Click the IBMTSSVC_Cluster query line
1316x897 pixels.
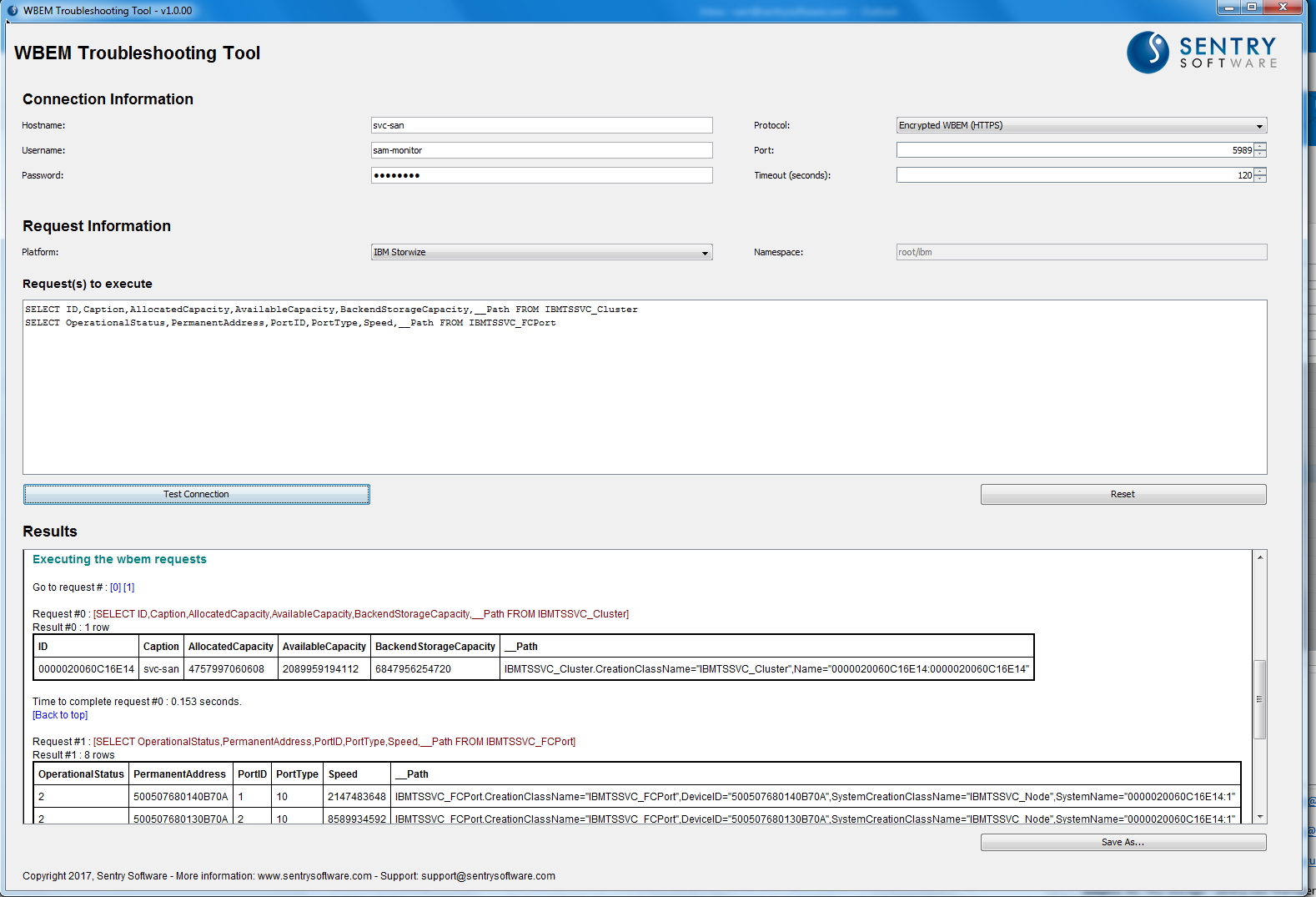pyautogui.click(x=331, y=310)
